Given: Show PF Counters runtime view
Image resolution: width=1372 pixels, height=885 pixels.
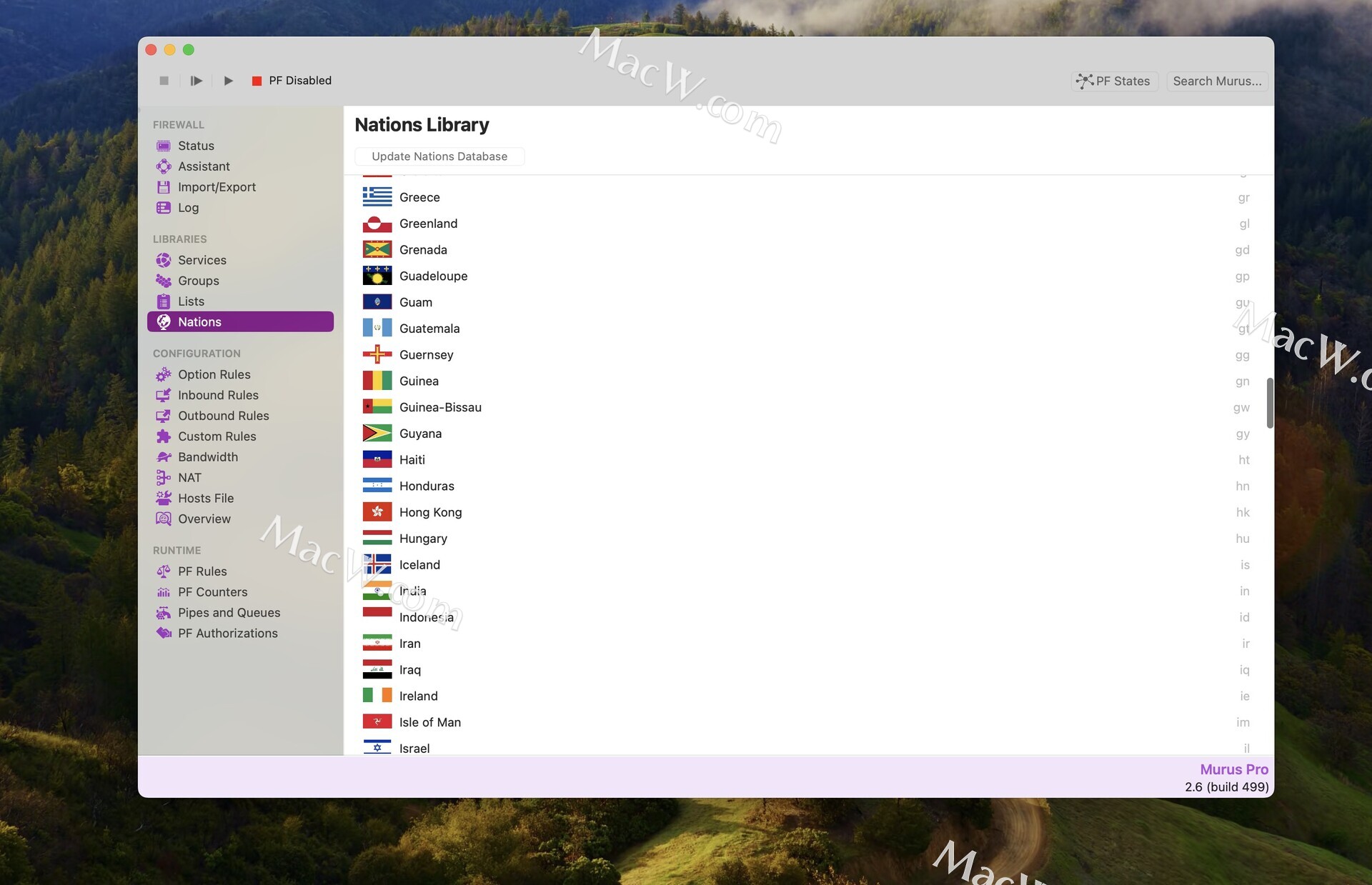Looking at the screenshot, I should [212, 592].
